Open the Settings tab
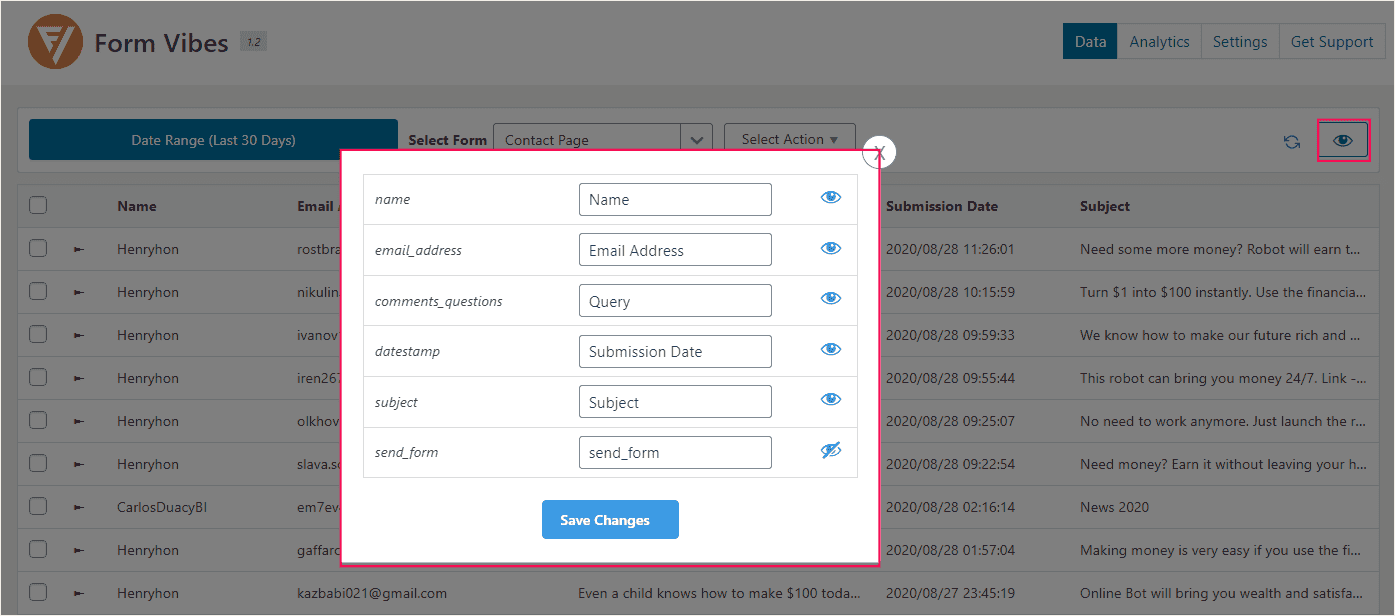 pyautogui.click(x=1240, y=42)
